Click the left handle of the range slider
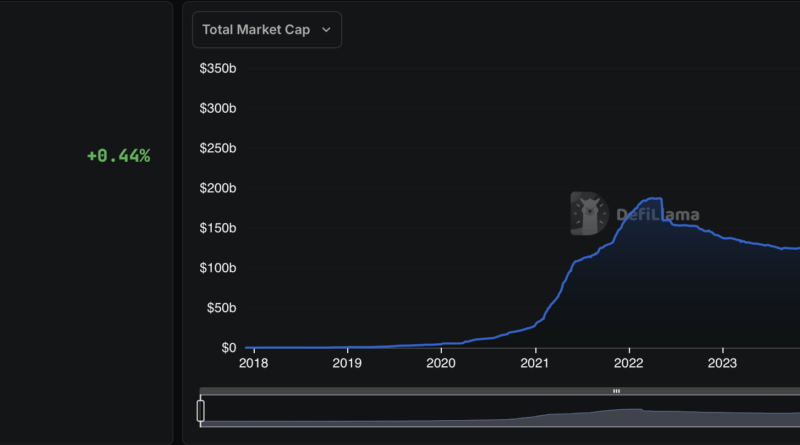Screen dimensions: 800x445 coord(201,411)
